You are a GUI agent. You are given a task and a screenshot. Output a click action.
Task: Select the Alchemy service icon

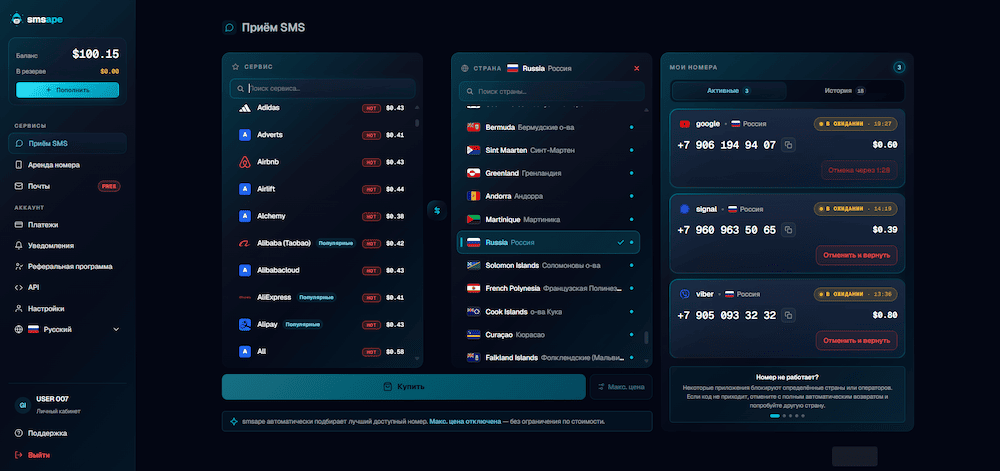[x=244, y=216]
